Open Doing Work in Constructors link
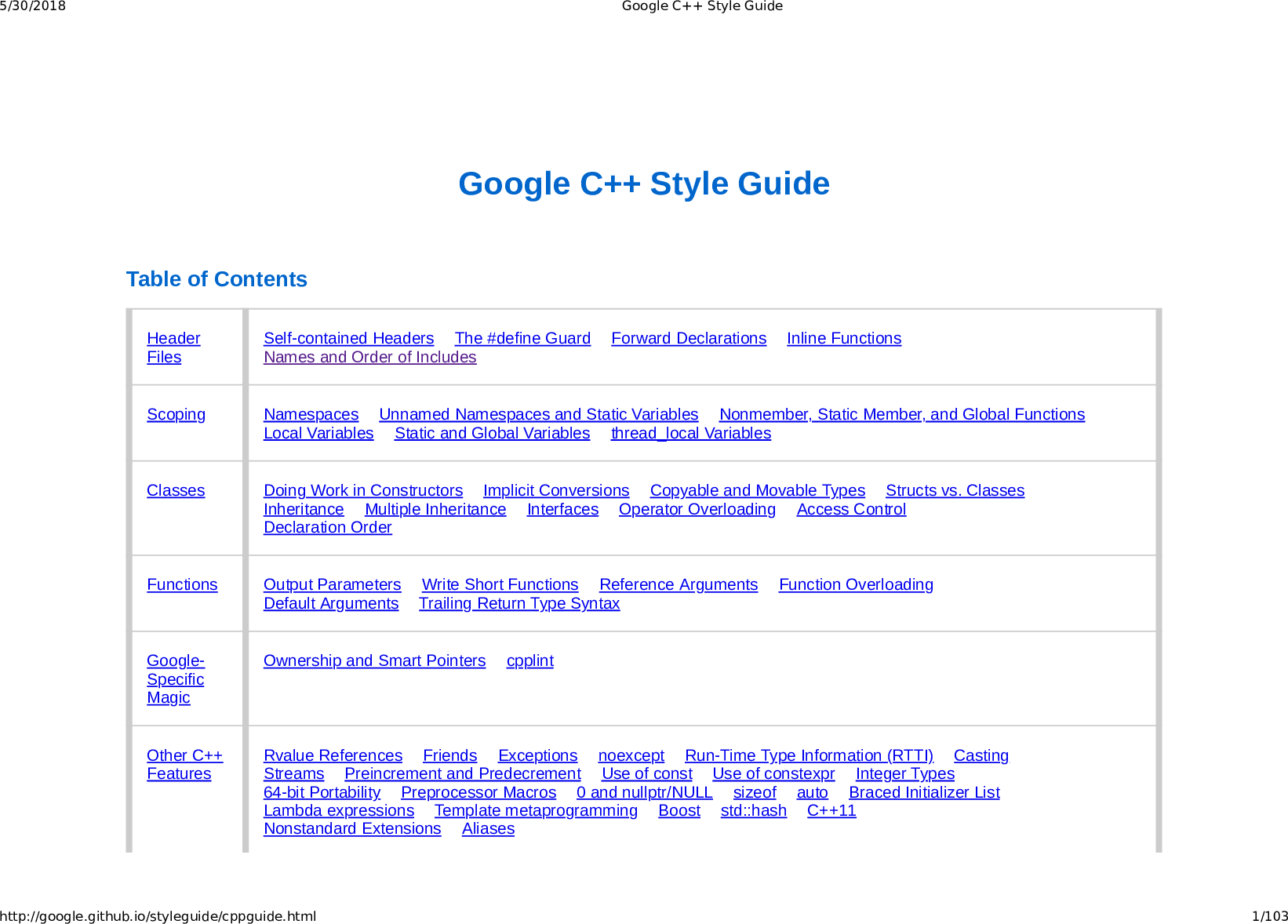The width and height of the screenshot is (1288, 924). click(363, 490)
